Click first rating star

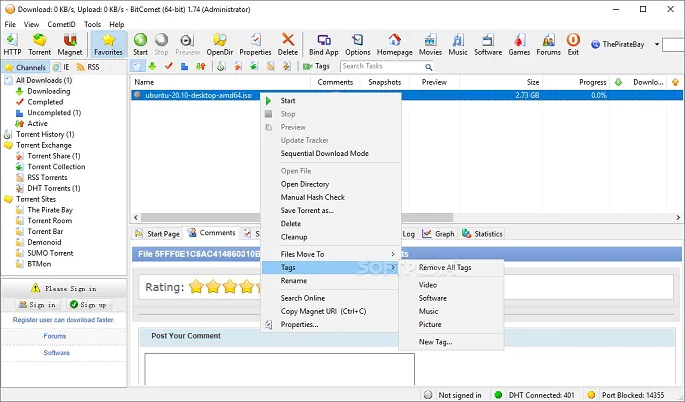tap(196, 287)
